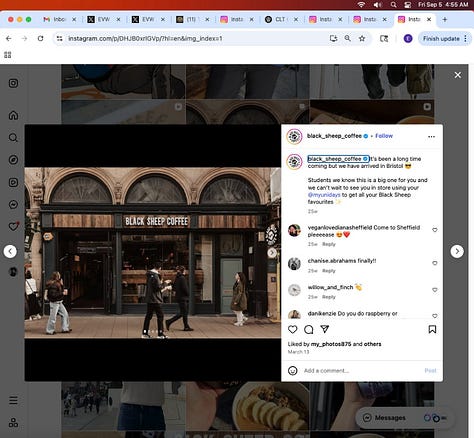Screen dimensions: 474x438
Task: Open Messenger icon in sidebar
Action: [13, 204]
